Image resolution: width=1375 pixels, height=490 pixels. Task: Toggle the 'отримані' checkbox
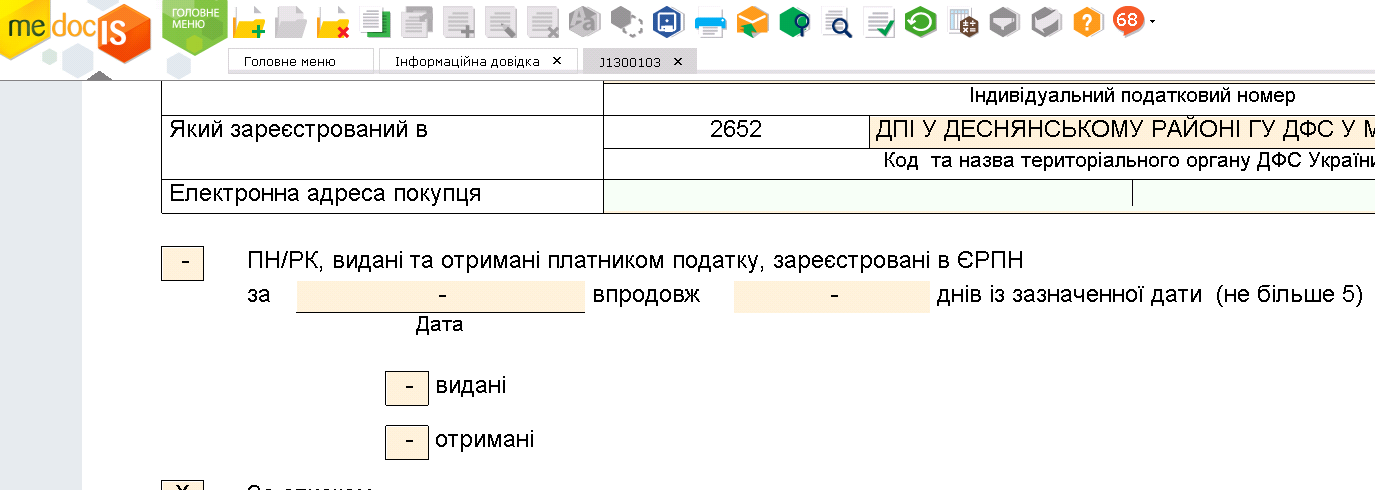click(406, 440)
